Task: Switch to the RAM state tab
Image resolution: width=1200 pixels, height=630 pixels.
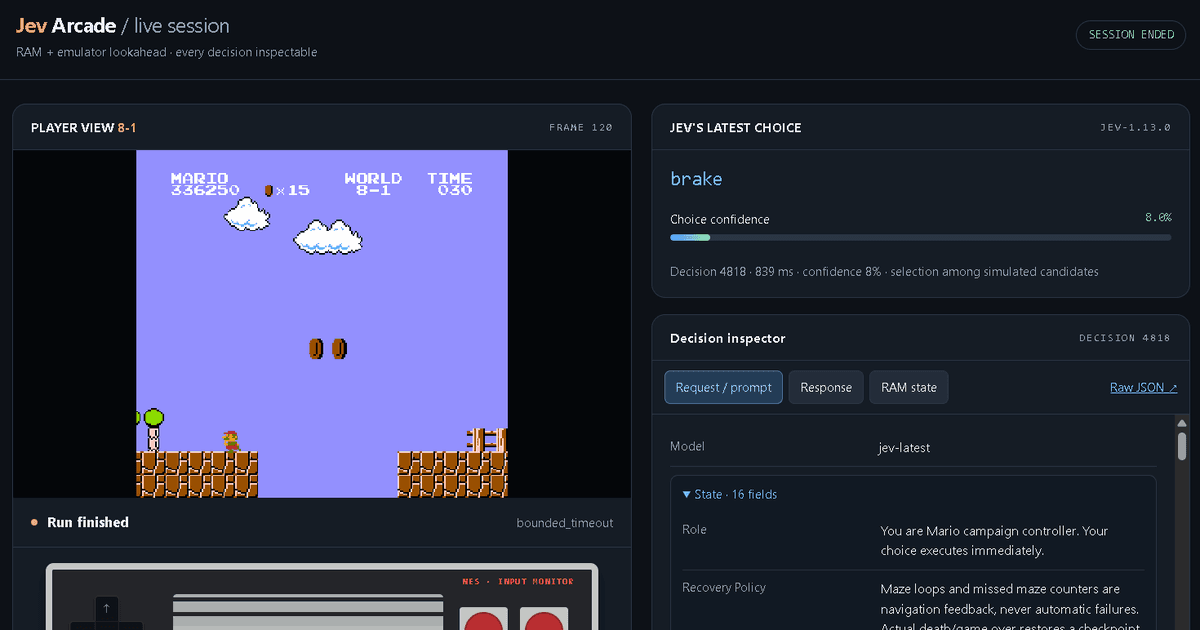Action: [x=909, y=387]
